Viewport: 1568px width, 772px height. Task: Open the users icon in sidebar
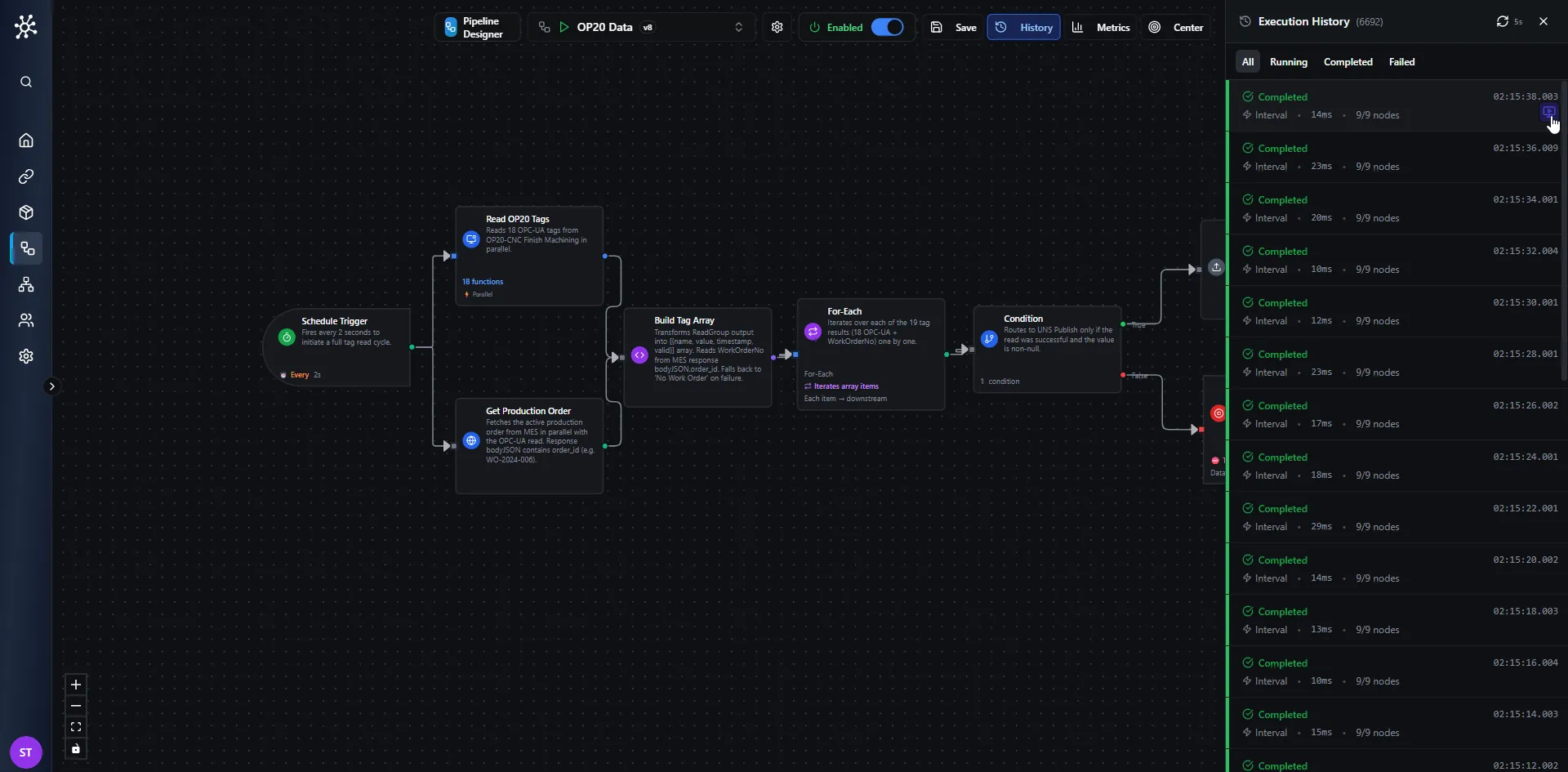pyautogui.click(x=26, y=320)
